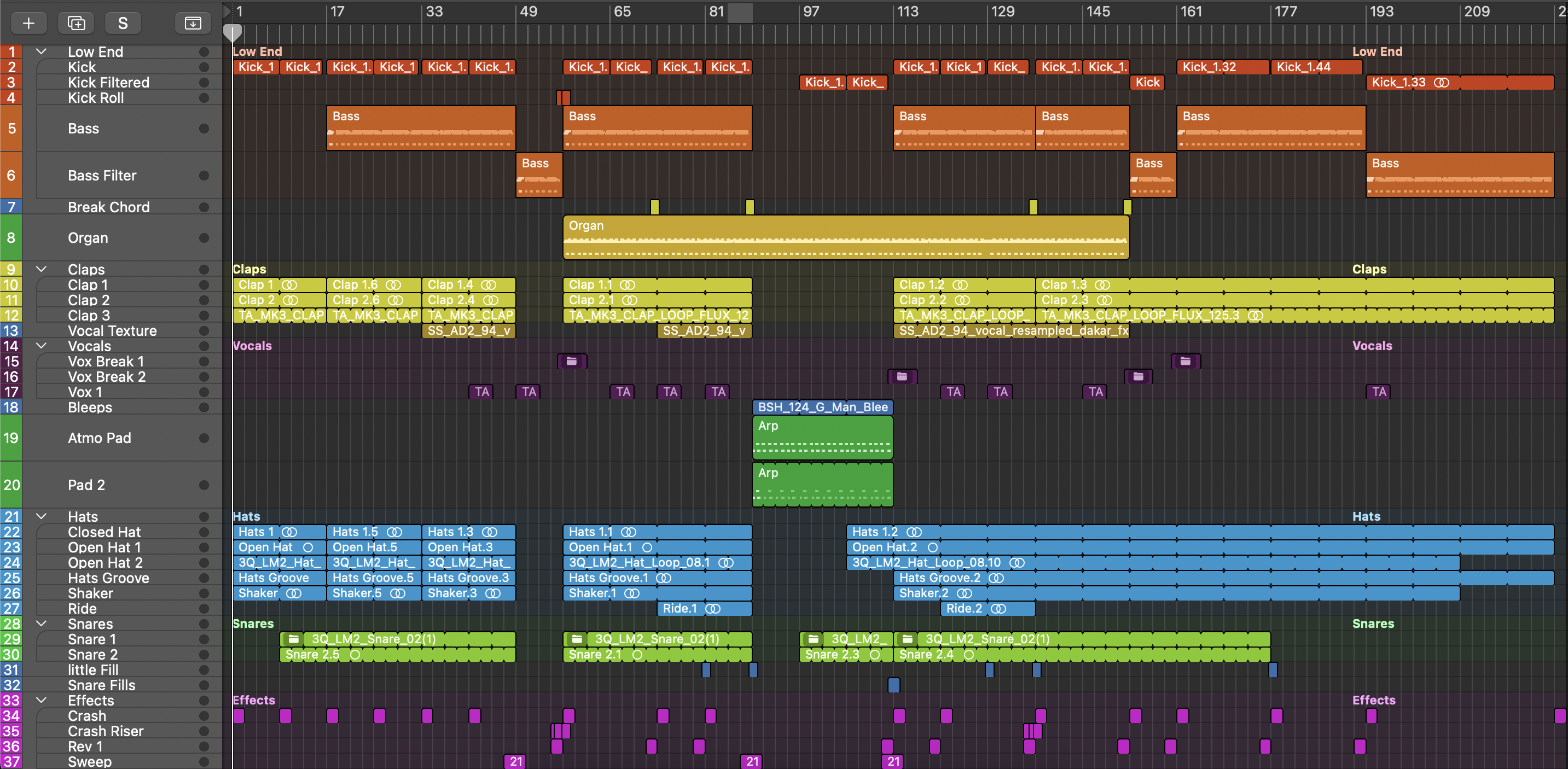Select the Bass Filter track header
Viewport: 1568px width, 769px height.
(x=102, y=176)
